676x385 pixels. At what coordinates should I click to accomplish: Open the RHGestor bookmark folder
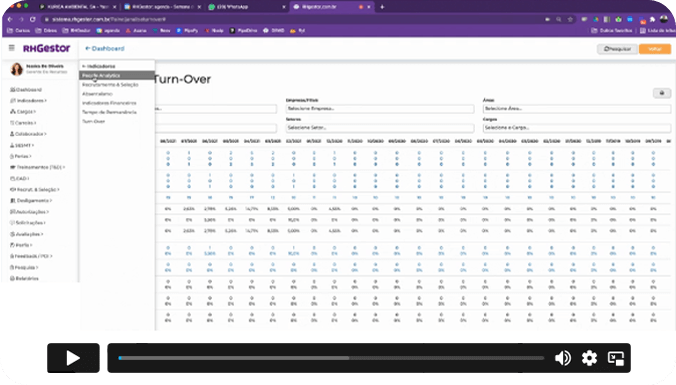77,31
